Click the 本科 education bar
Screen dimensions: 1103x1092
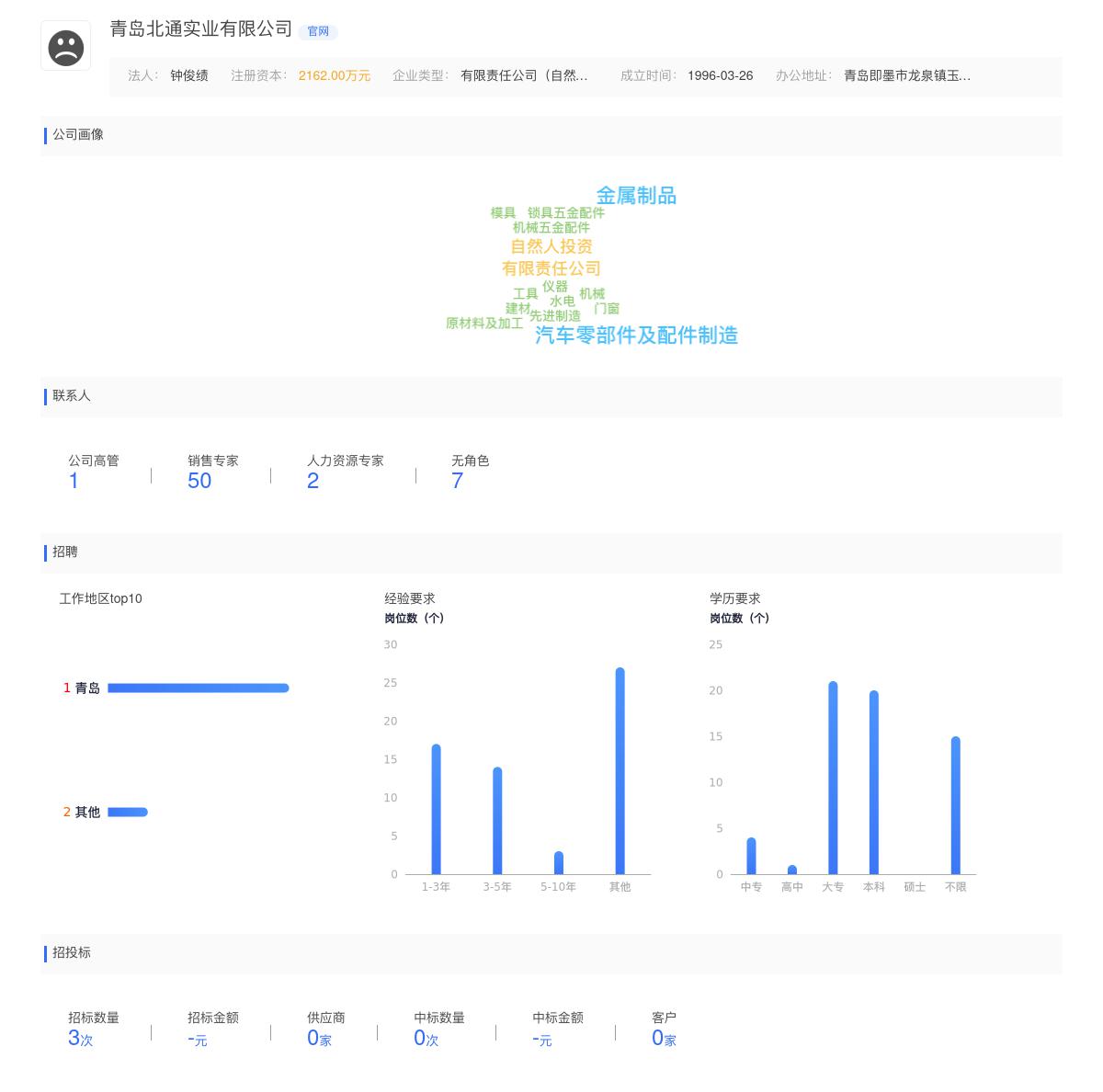point(874,782)
